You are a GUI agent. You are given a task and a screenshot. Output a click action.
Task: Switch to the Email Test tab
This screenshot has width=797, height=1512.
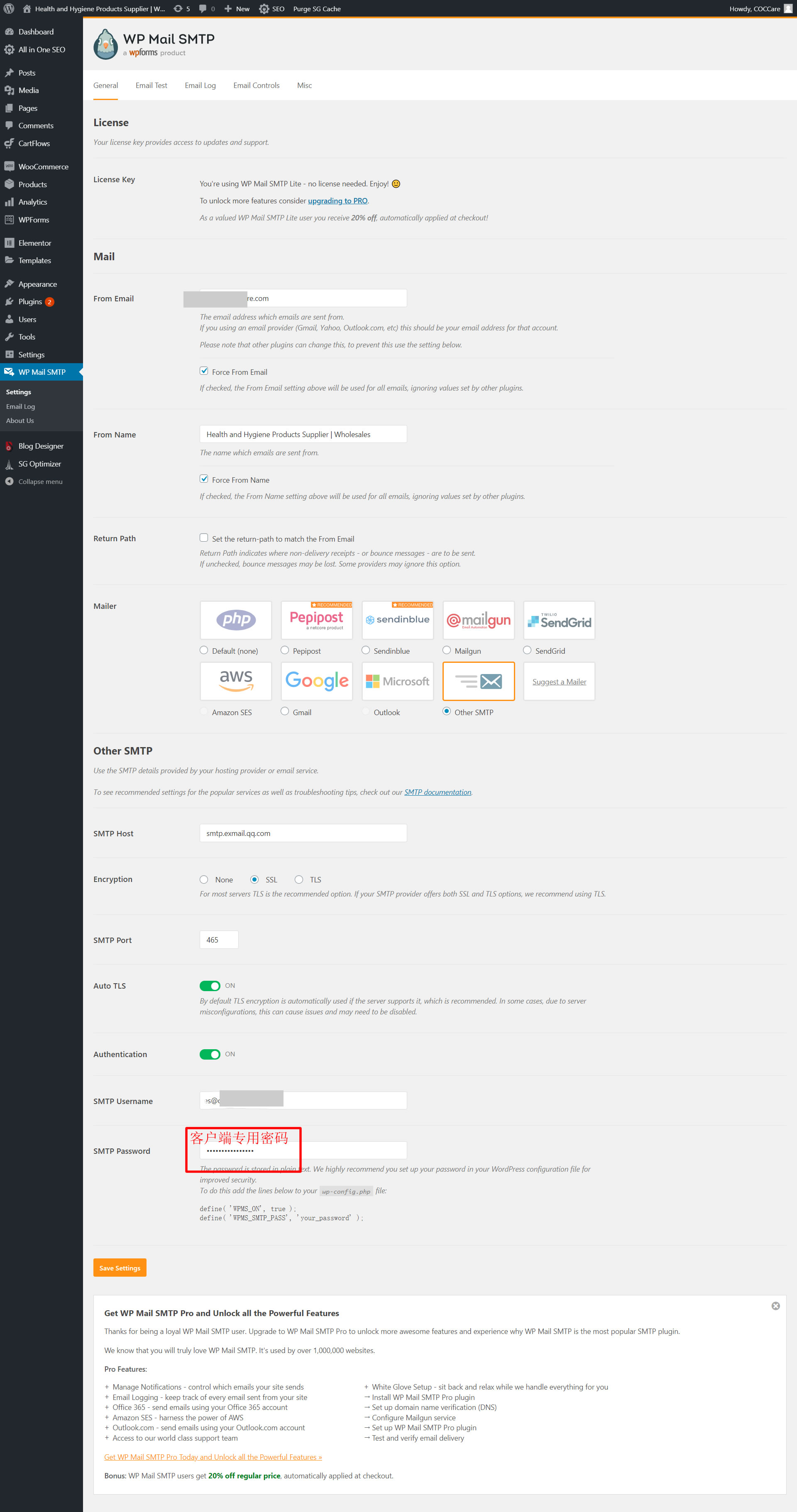click(x=152, y=85)
